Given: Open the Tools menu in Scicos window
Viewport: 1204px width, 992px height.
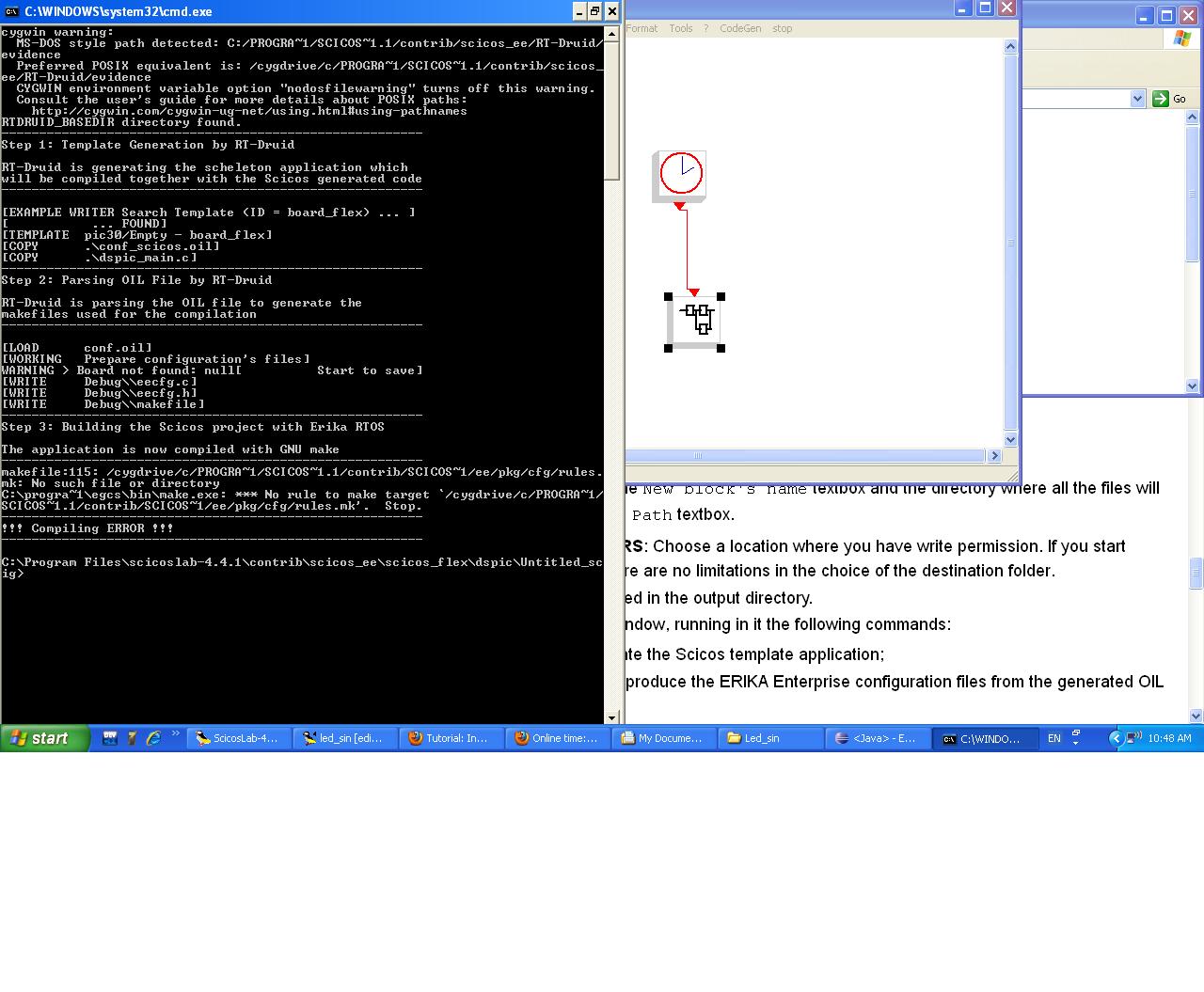Looking at the screenshot, I should (x=681, y=28).
